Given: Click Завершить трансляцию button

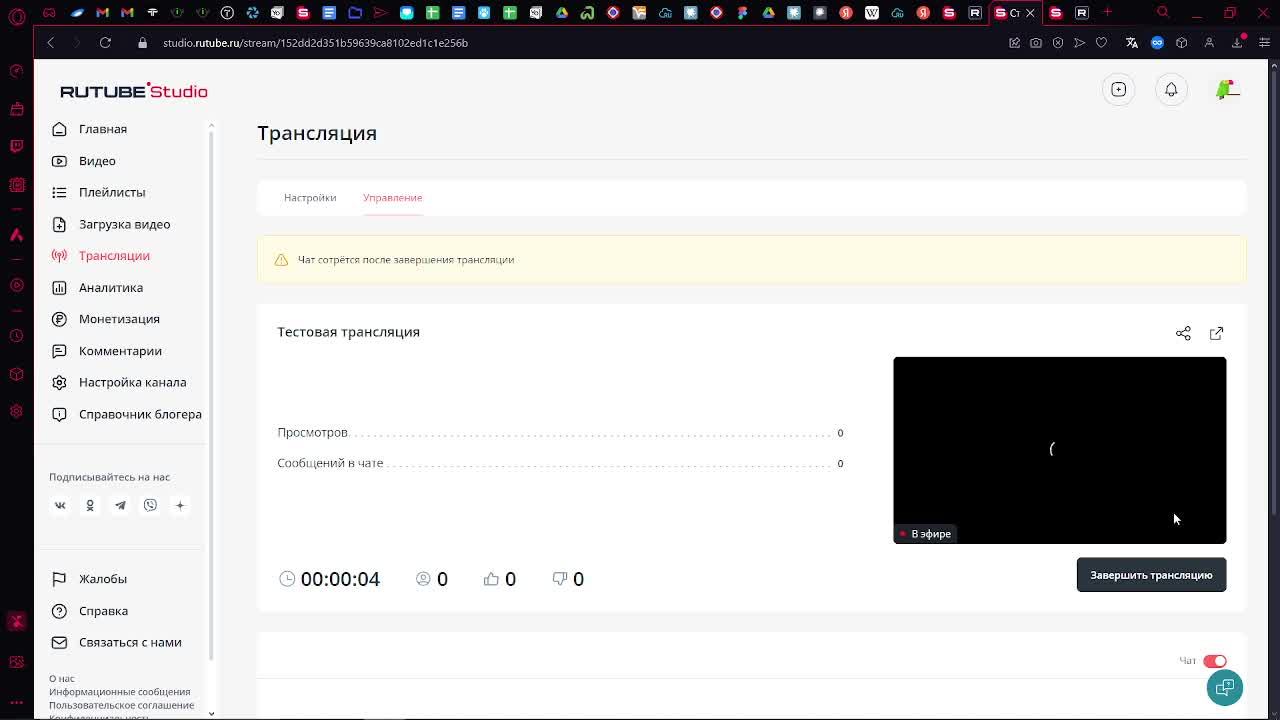Looking at the screenshot, I should [1151, 575].
